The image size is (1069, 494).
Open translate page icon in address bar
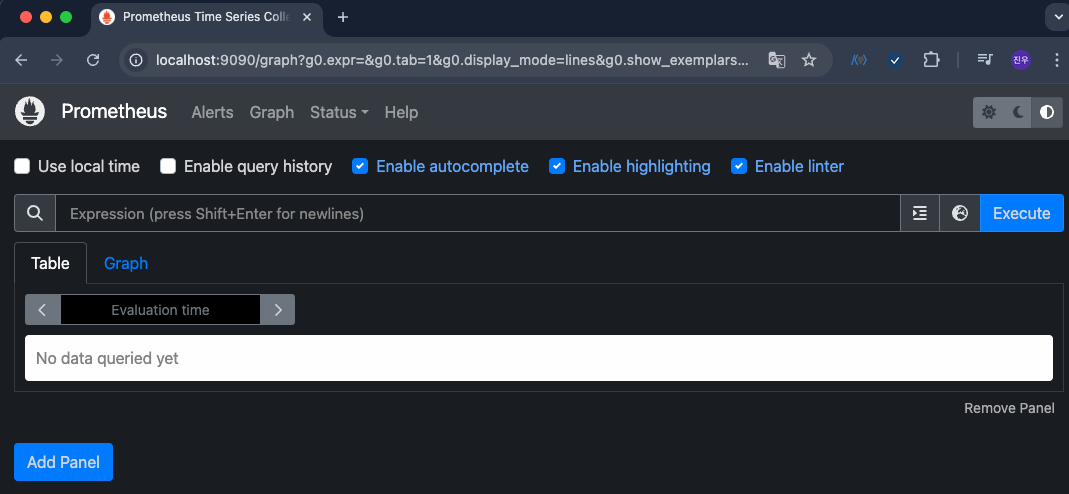(777, 60)
